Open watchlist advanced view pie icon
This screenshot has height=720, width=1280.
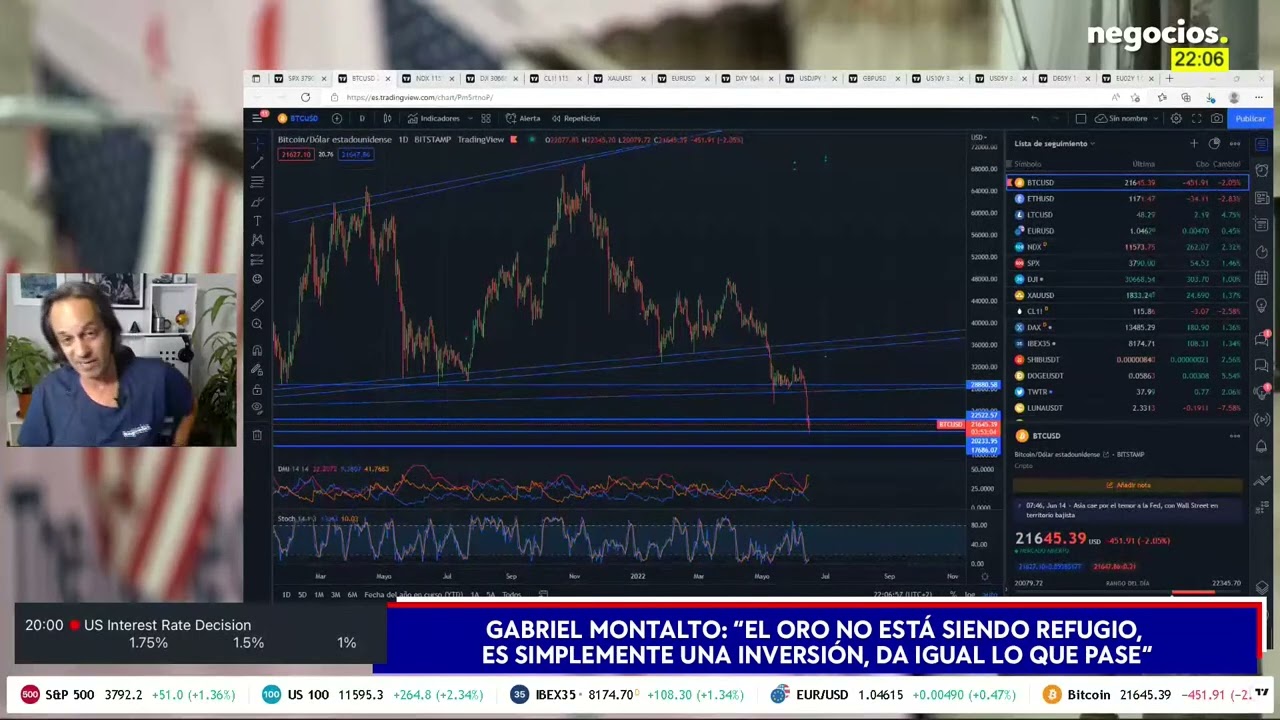pyautogui.click(x=1214, y=143)
